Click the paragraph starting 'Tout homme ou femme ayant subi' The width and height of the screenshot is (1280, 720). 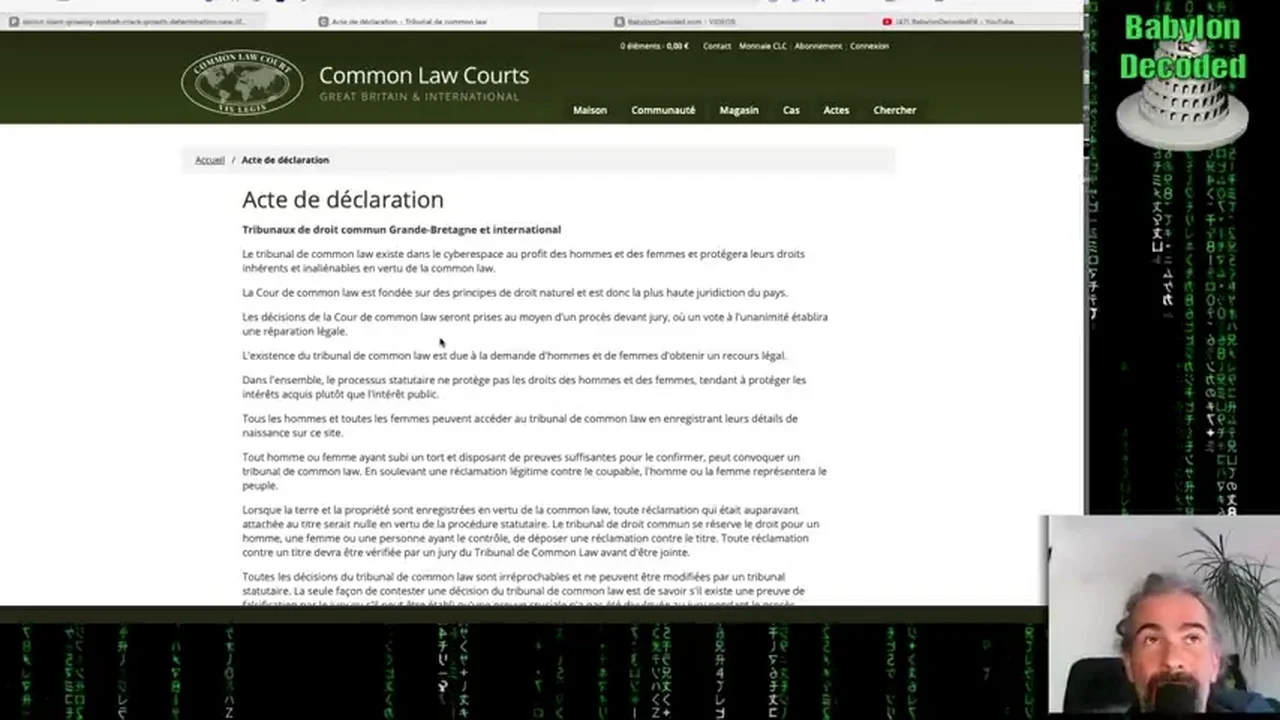[534, 471]
